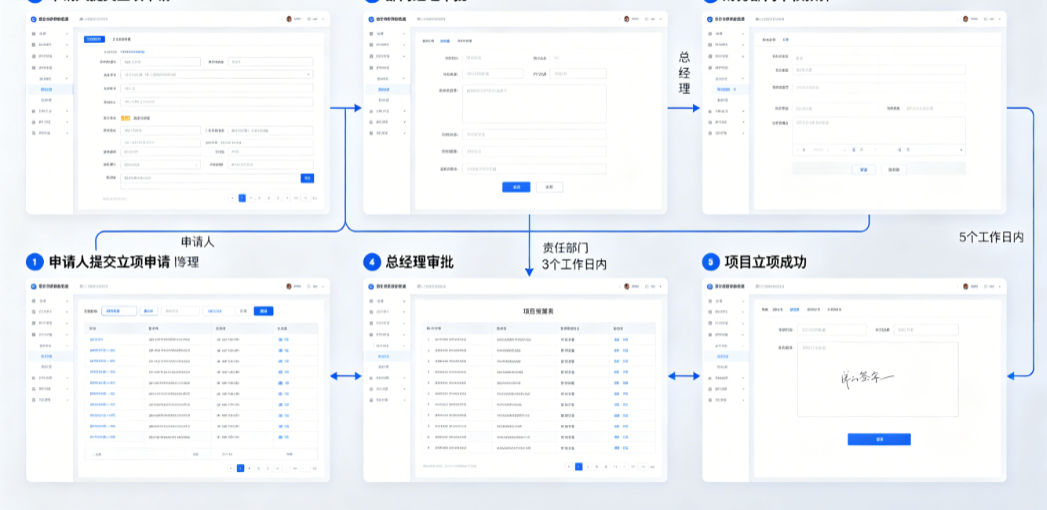Click the circled number 4 step badge

371,262
